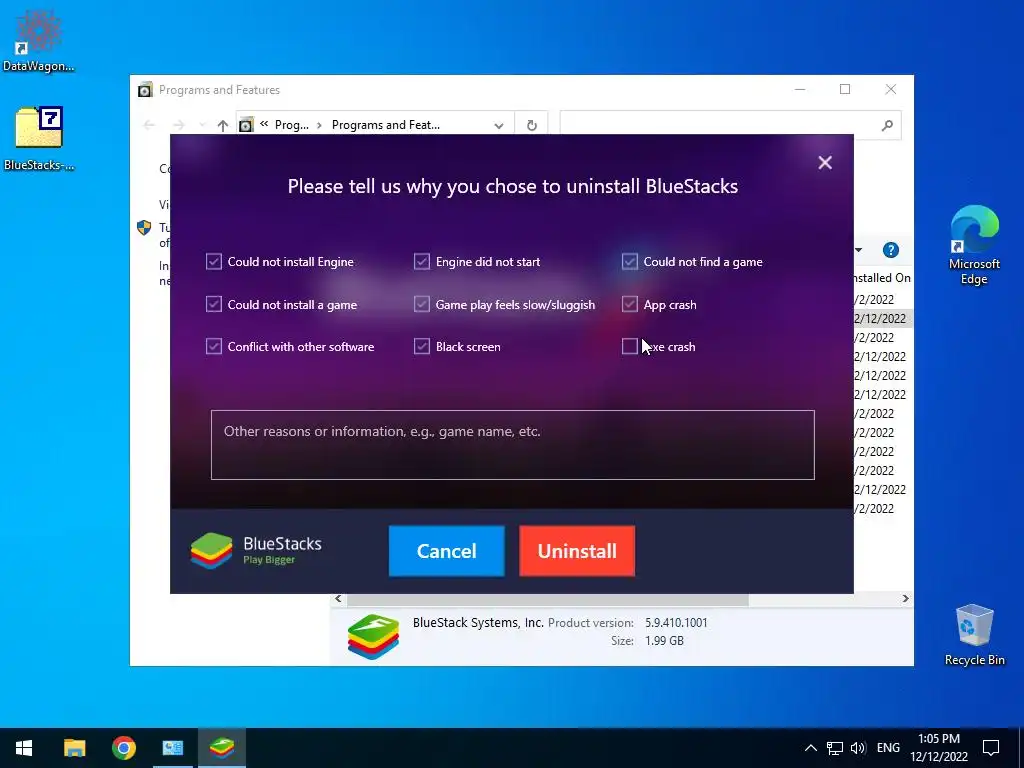This screenshot has height=768, width=1024.
Task: Uncheck Game play feels slow/sluggish
Action: pyautogui.click(x=422, y=304)
